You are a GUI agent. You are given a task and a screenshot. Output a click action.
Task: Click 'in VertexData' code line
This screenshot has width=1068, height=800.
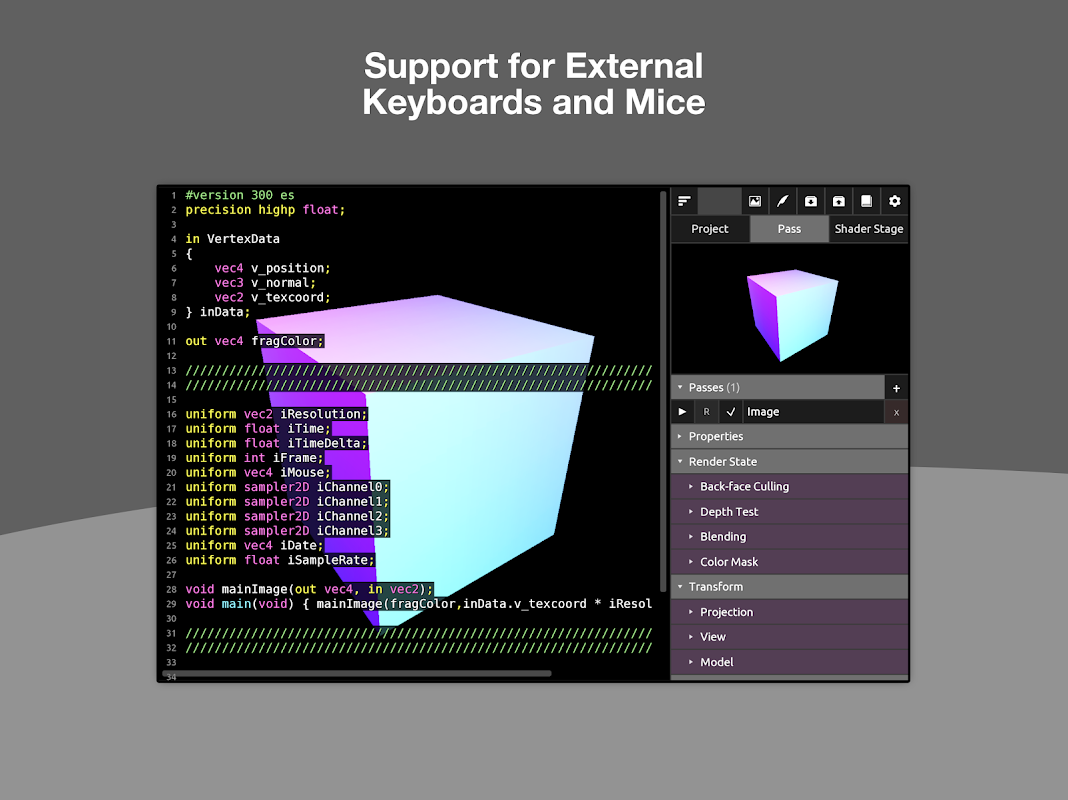[232, 239]
